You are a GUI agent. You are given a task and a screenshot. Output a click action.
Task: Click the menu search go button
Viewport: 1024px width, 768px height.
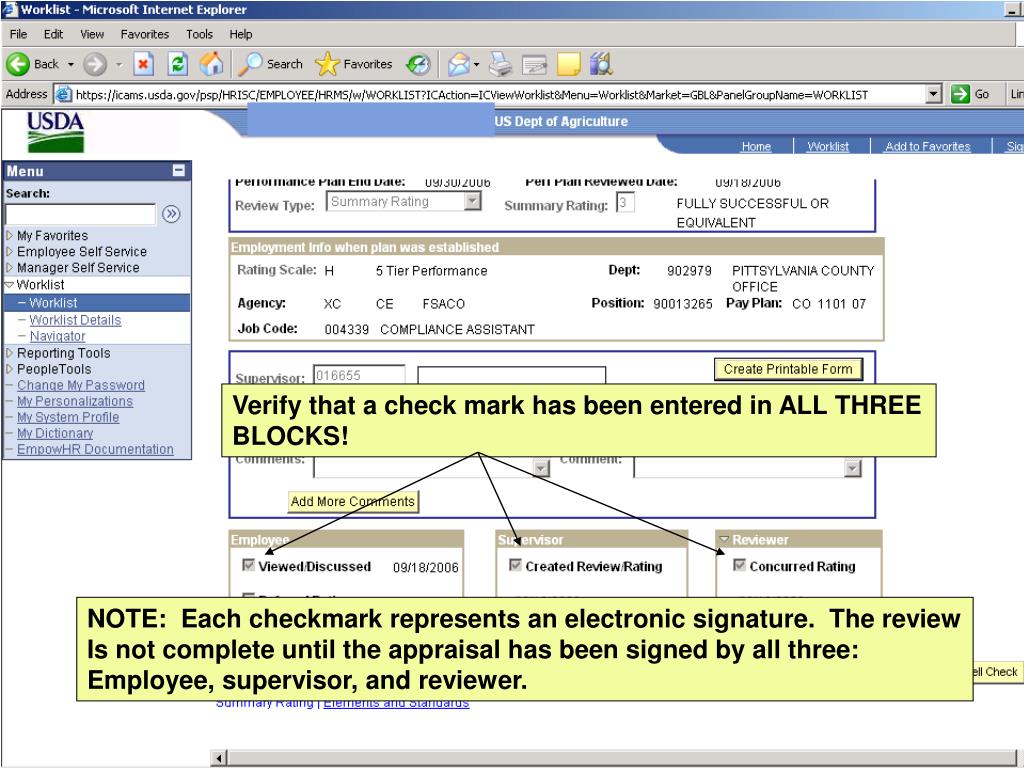[x=171, y=214]
